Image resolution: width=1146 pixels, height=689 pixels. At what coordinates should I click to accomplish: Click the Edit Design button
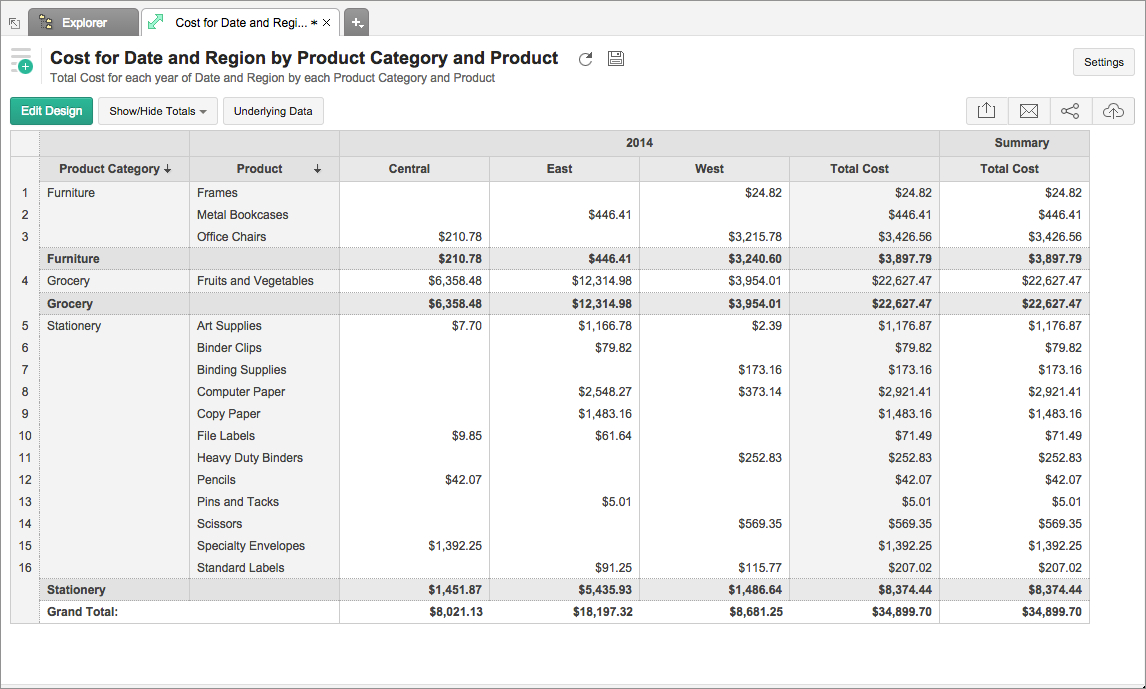(x=51, y=111)
